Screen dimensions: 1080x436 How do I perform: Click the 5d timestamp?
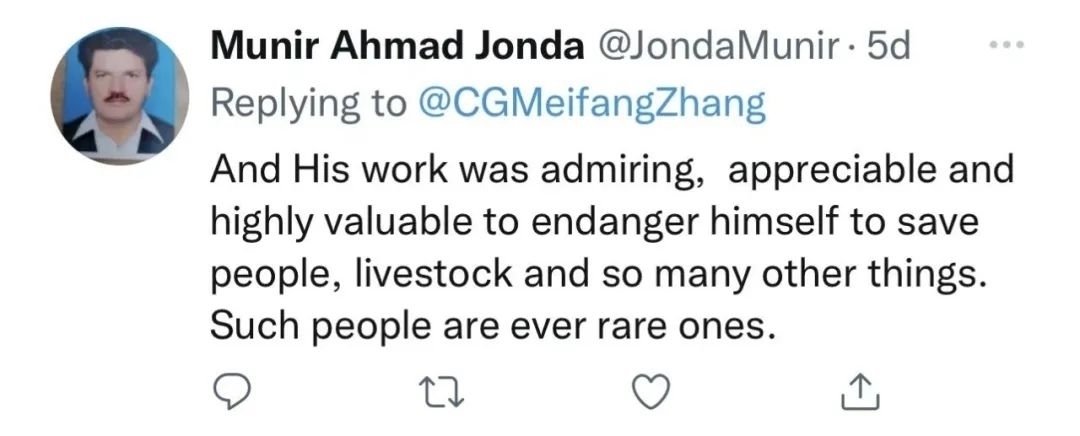click(887, 48)
